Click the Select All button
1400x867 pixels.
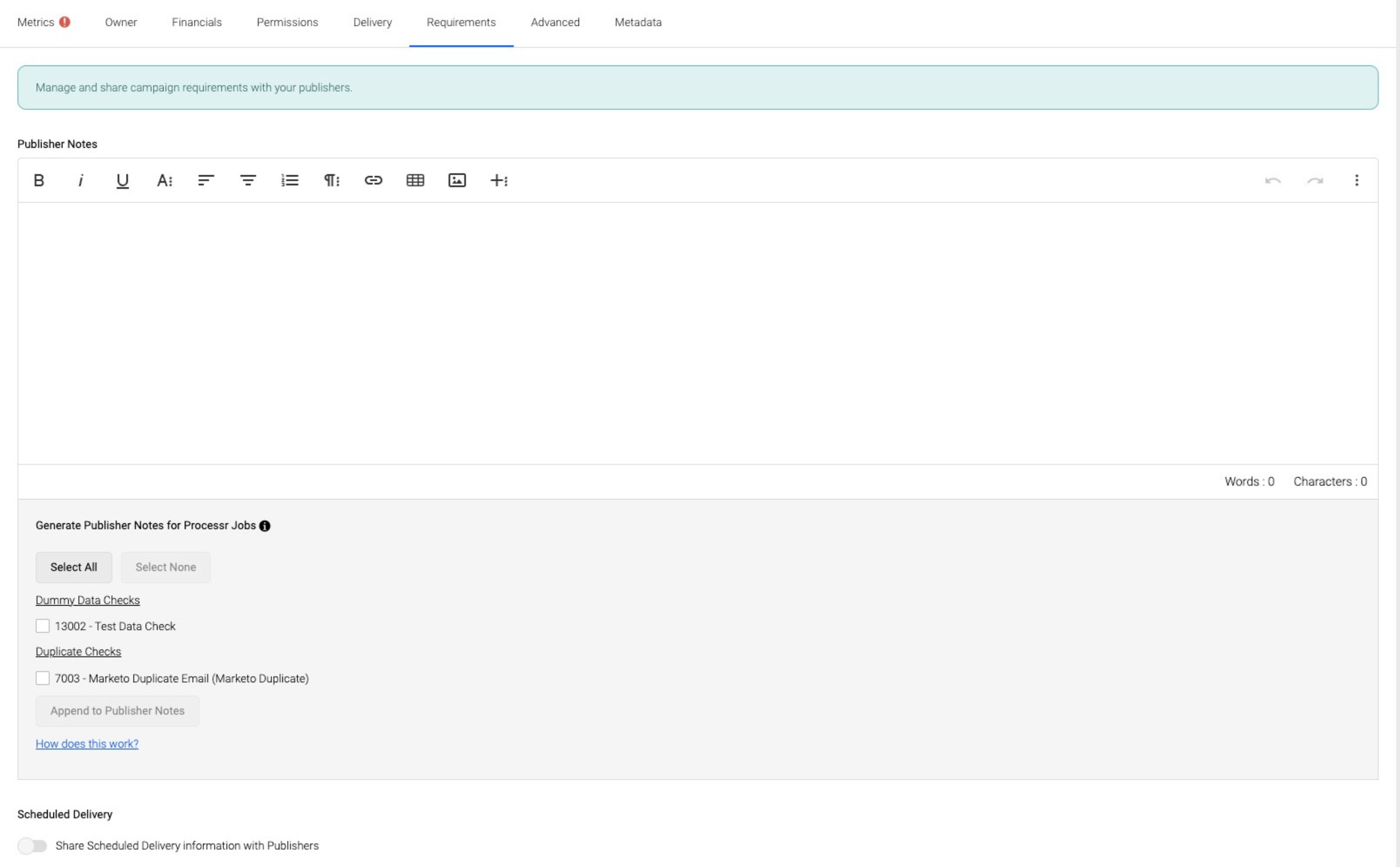click(74, 567)
